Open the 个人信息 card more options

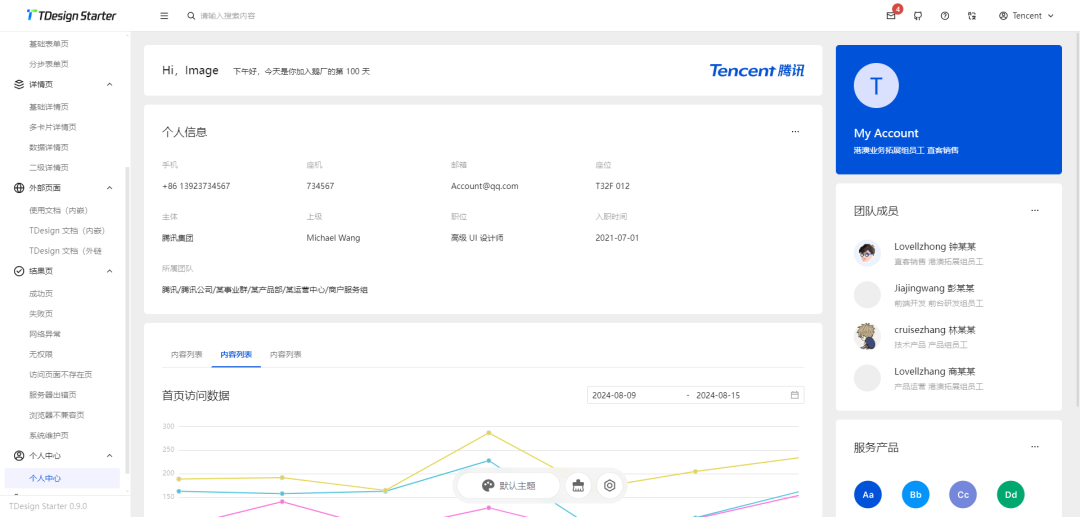click(795, 131)
